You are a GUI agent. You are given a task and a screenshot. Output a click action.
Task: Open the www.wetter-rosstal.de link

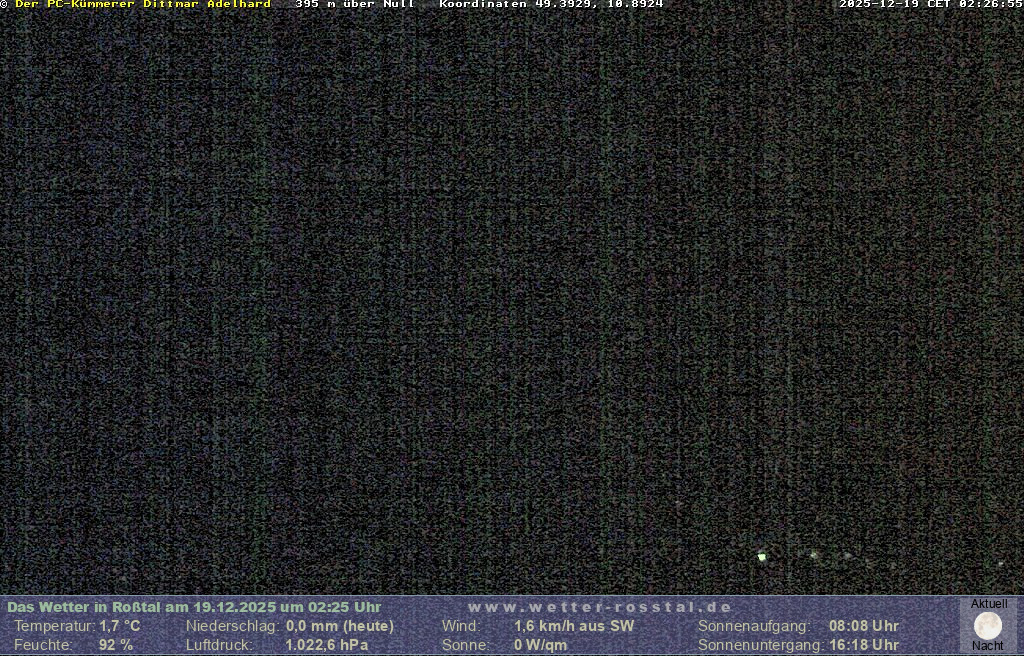tap(599, 607)
